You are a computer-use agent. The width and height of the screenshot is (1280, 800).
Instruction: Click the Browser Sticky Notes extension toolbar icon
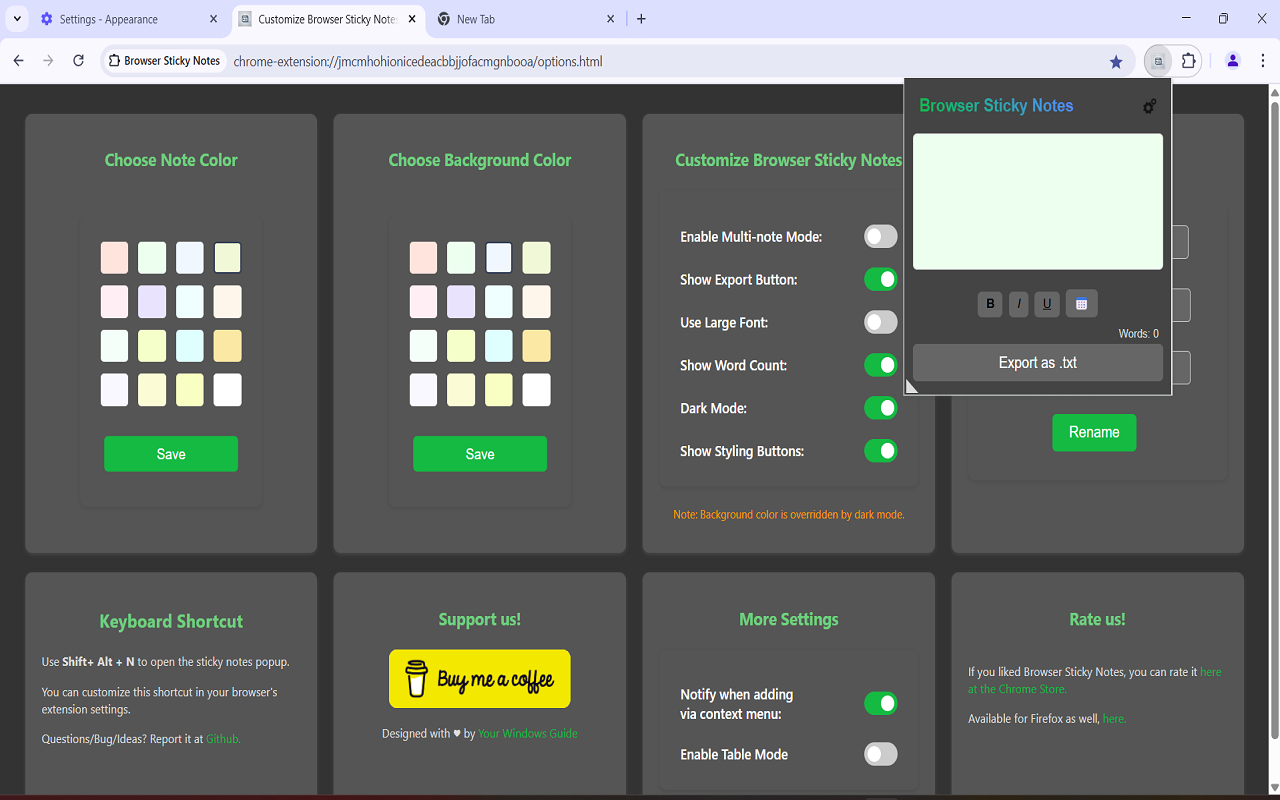(1158, 61)
